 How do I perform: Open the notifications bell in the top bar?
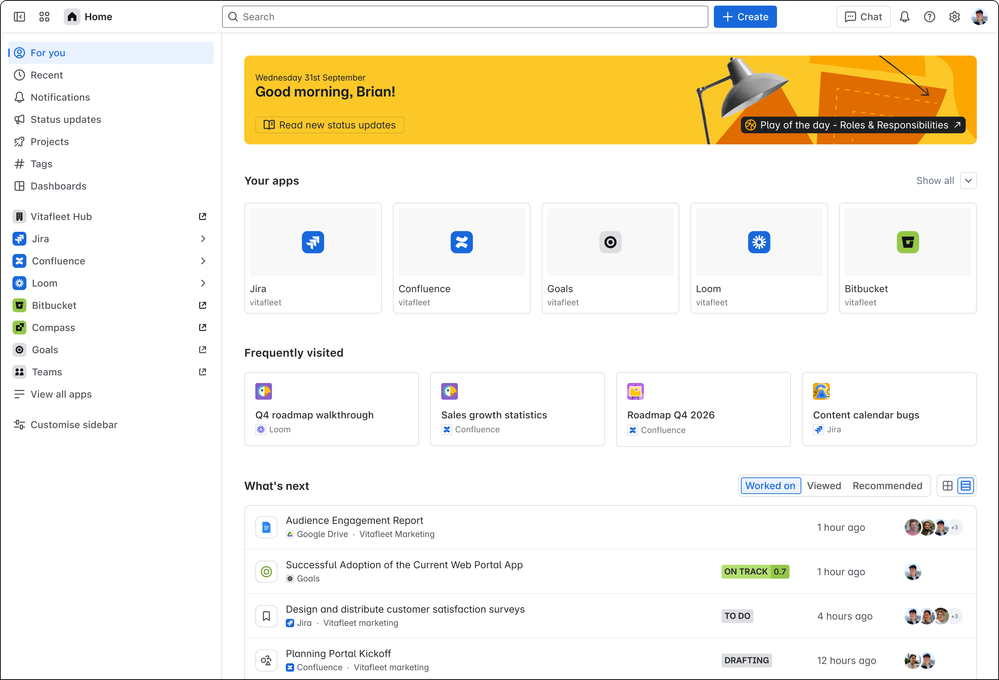click(904, 17)
